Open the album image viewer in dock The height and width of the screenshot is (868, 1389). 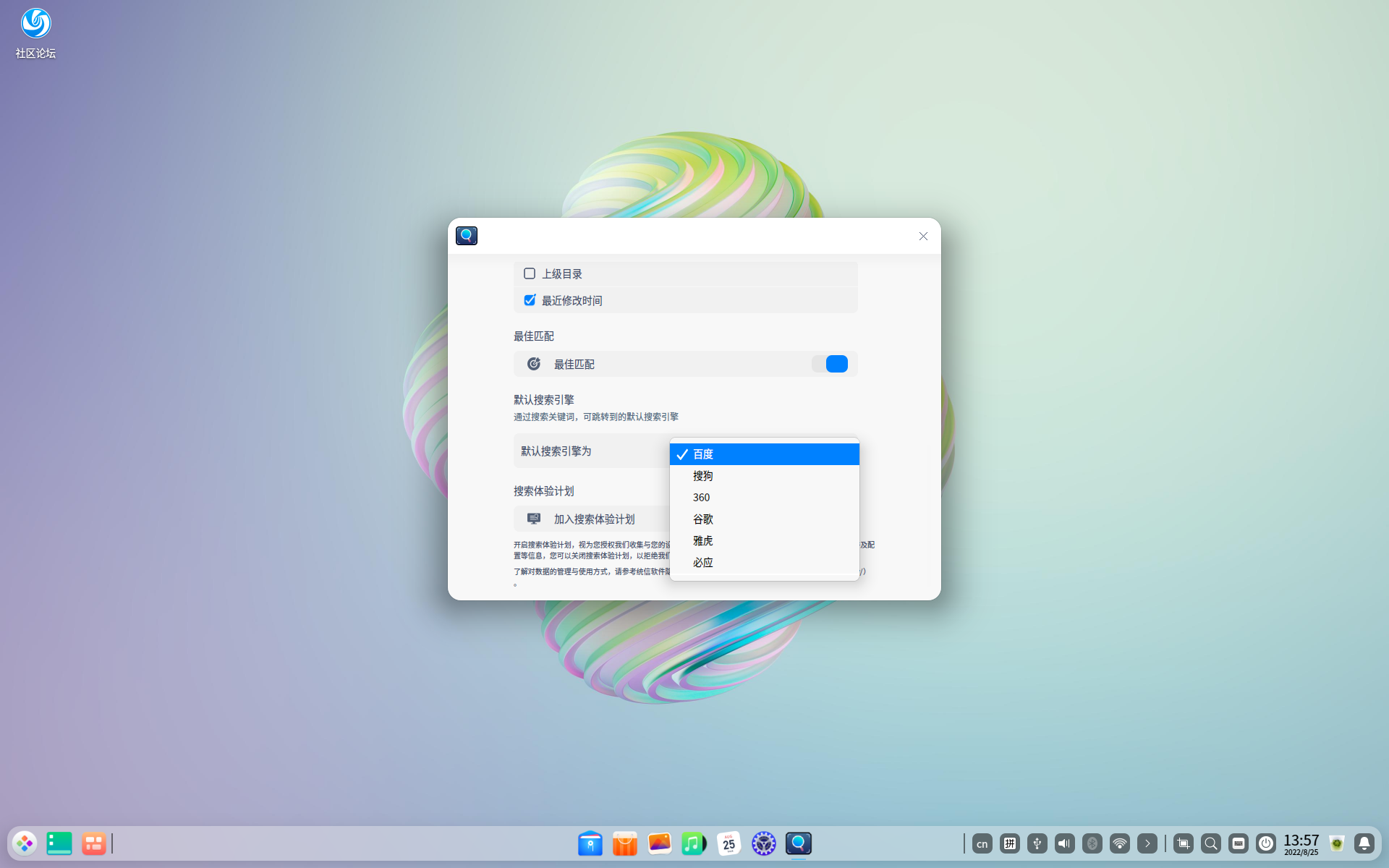659,843
